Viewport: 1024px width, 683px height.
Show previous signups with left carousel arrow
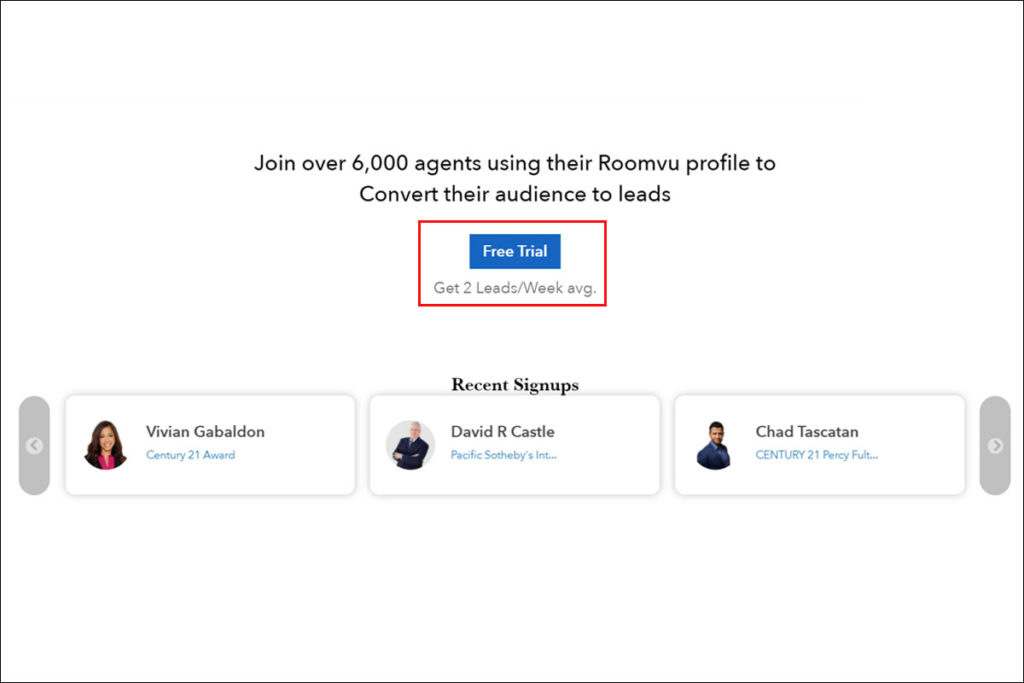[34, 445]
